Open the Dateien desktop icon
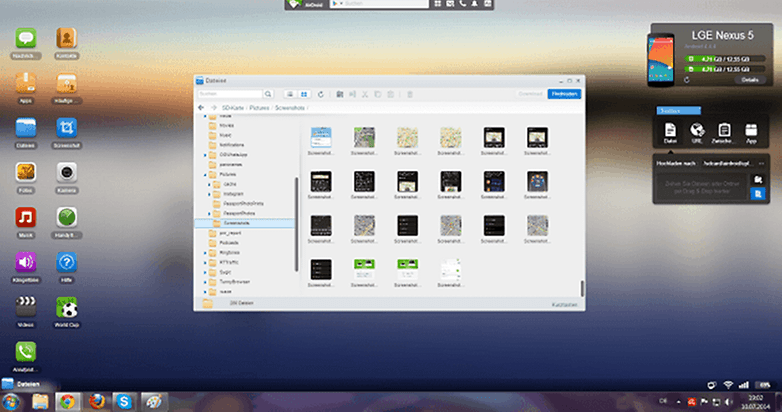 tap(26, 128)
